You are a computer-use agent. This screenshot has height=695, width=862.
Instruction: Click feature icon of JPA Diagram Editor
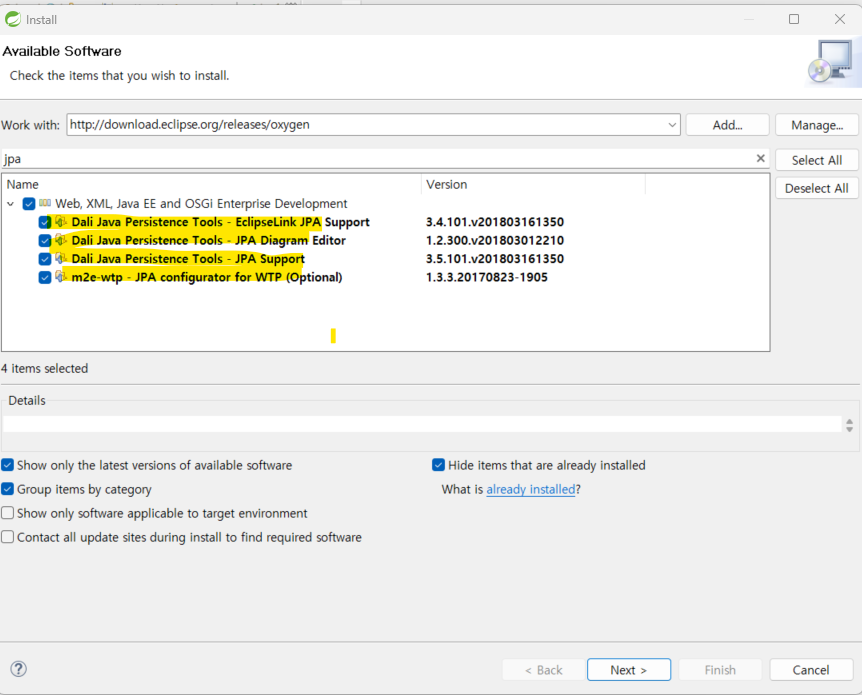(61, 240)
